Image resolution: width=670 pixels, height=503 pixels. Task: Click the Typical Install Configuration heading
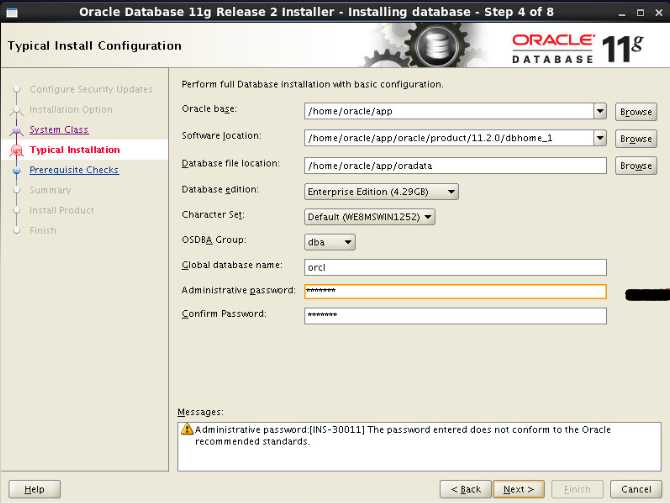(94, 46)
